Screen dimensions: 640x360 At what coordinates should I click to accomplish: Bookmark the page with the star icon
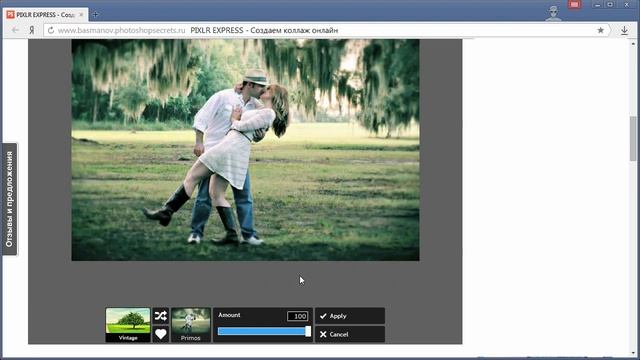tap(600, 30)
